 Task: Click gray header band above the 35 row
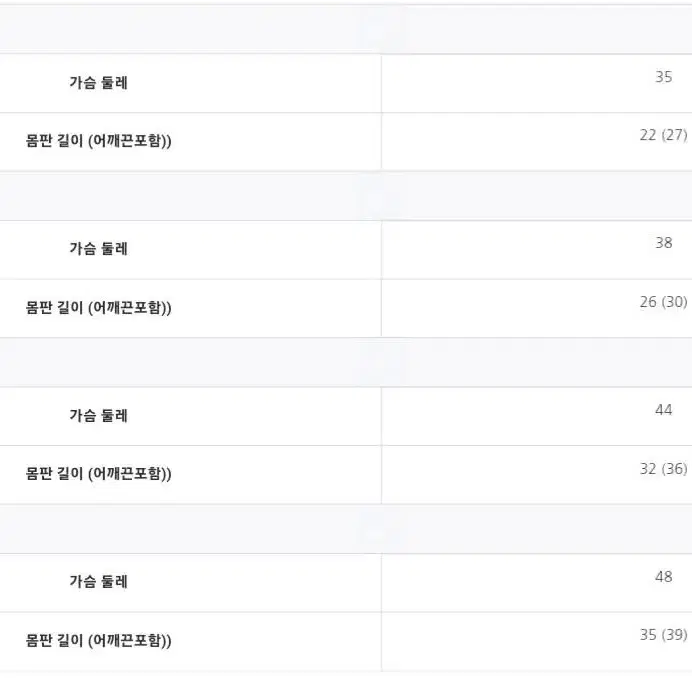(346, 29)
